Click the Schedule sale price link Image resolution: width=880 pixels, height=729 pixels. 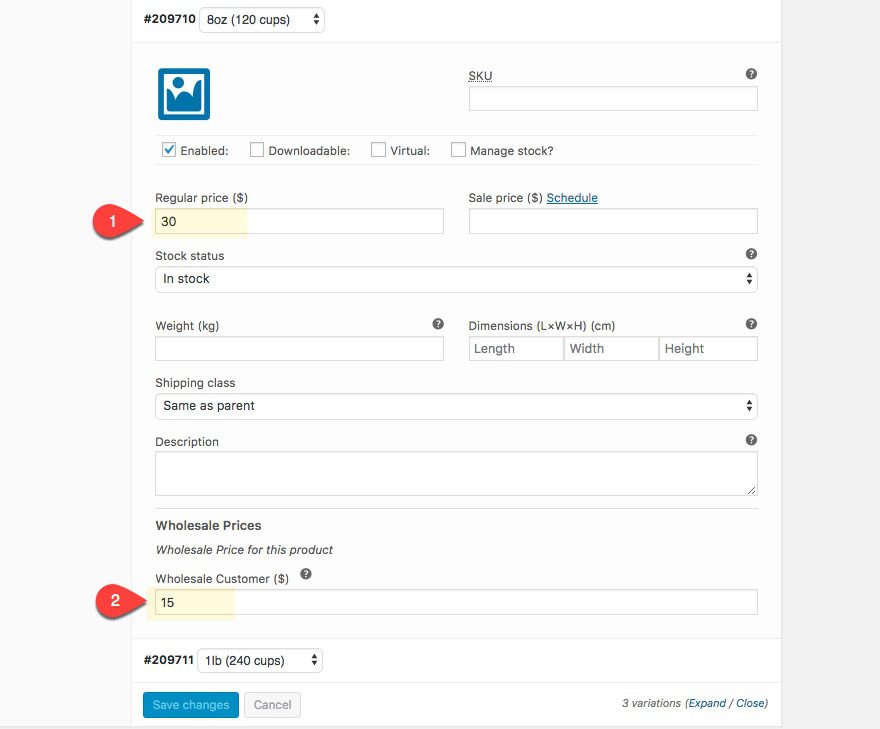pyautogui.click(x=572, y=198)
